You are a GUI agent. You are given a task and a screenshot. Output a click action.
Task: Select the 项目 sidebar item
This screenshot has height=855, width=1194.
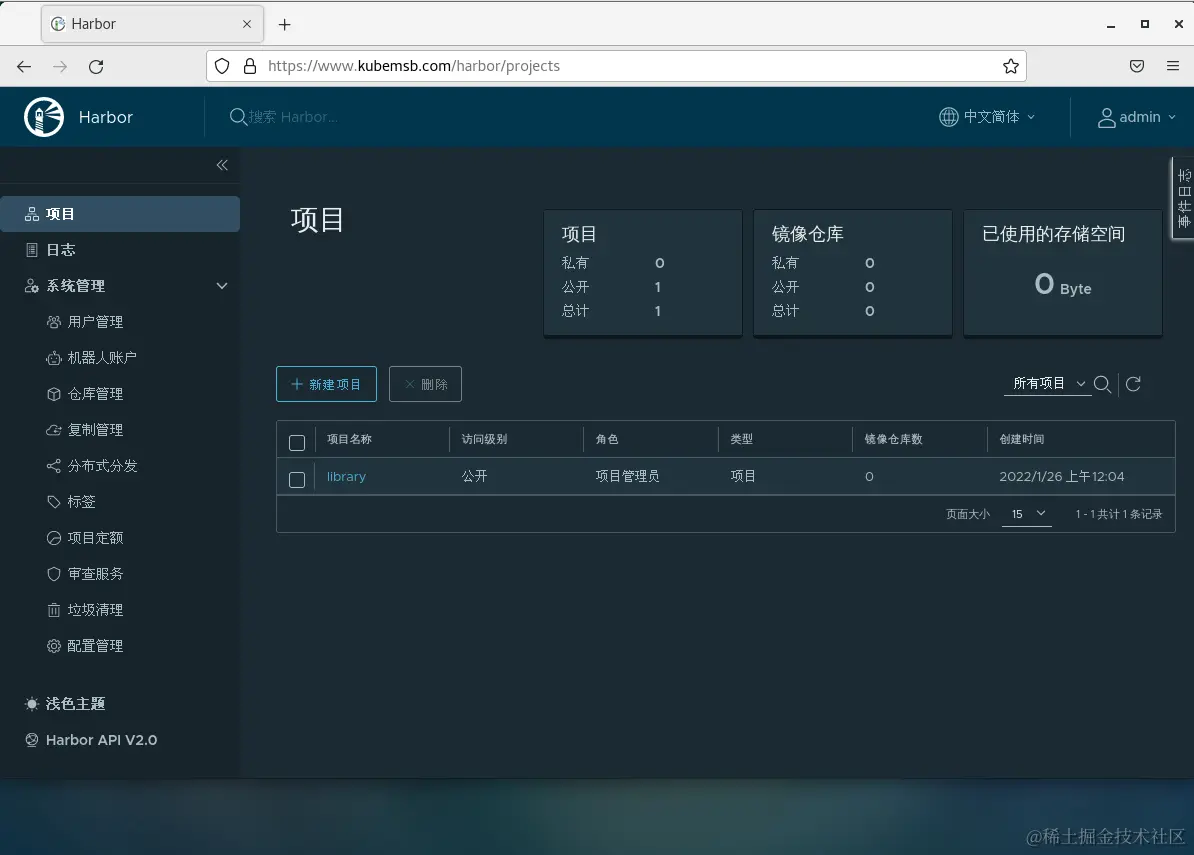tap(120, 214)
